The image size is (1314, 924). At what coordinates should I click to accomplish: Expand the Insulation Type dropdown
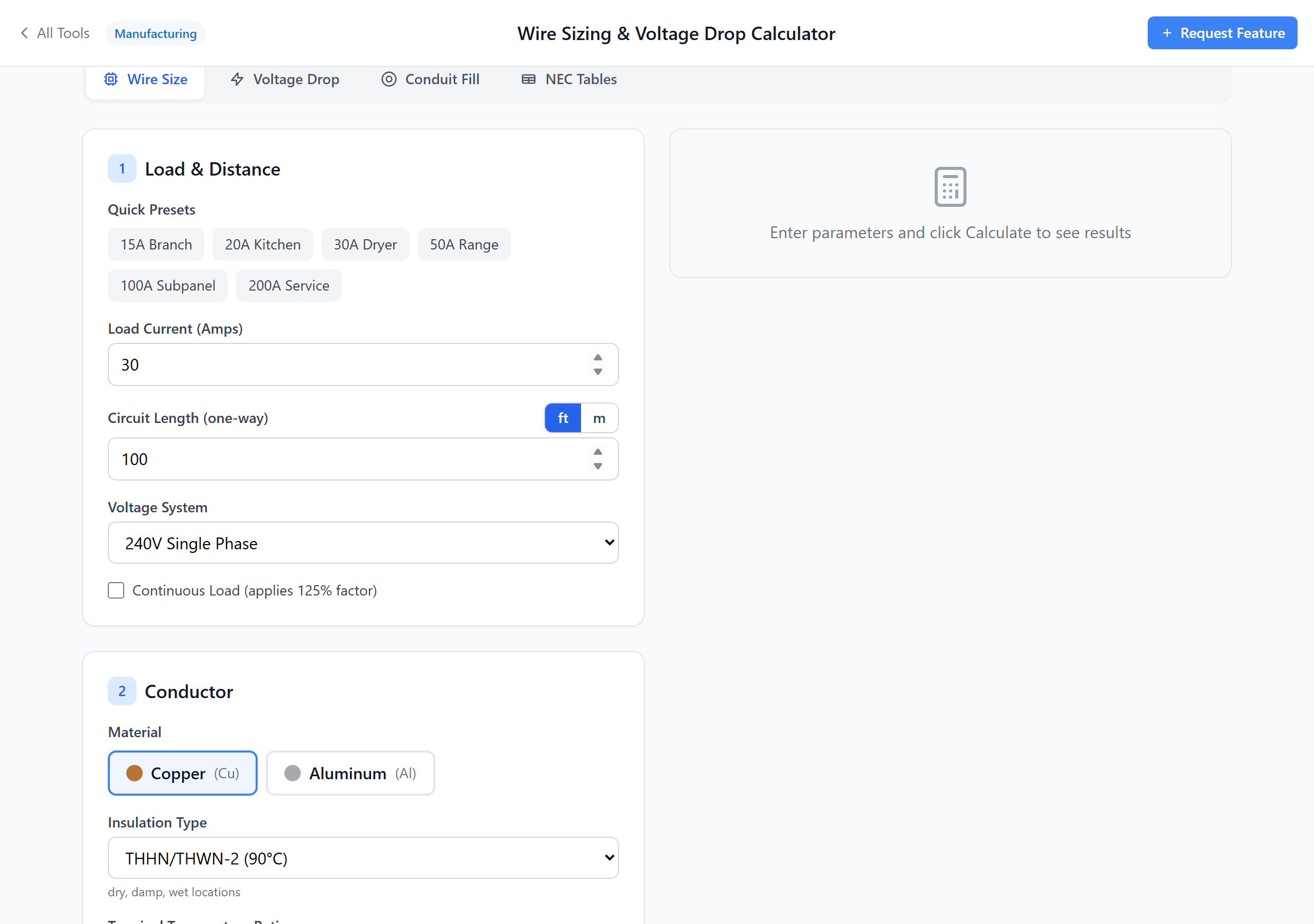pos(363,858)
